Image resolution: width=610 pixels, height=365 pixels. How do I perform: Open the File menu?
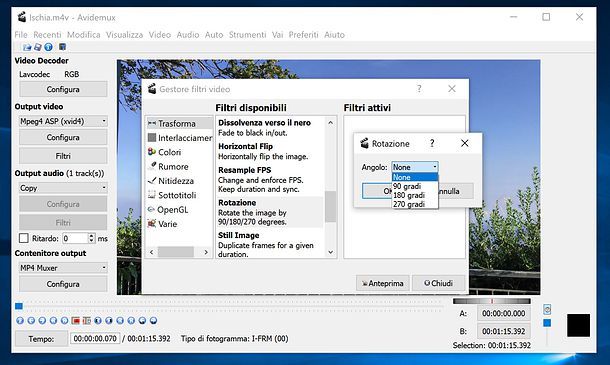click(x=21, y=35)
